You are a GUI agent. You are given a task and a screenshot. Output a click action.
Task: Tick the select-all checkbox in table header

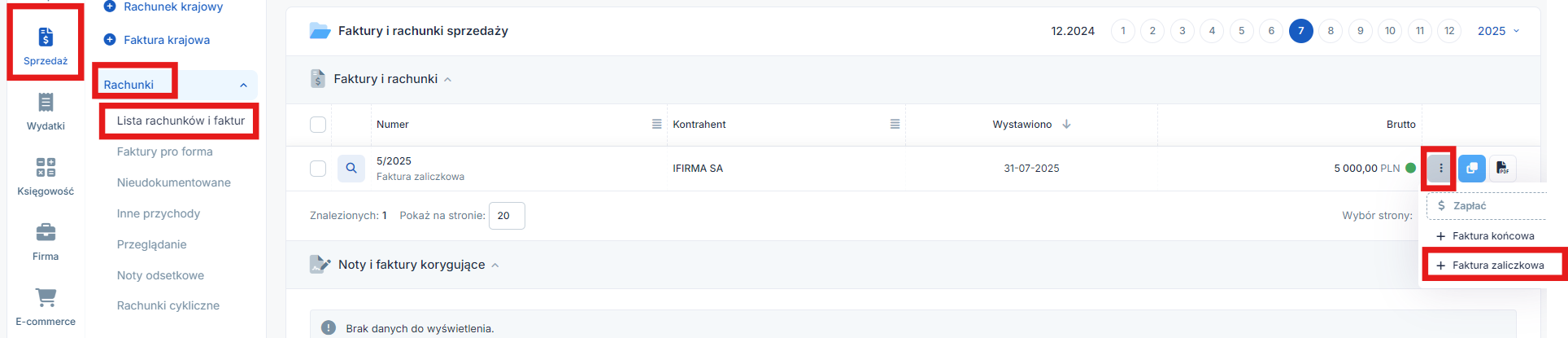click(x=318, y=125)
